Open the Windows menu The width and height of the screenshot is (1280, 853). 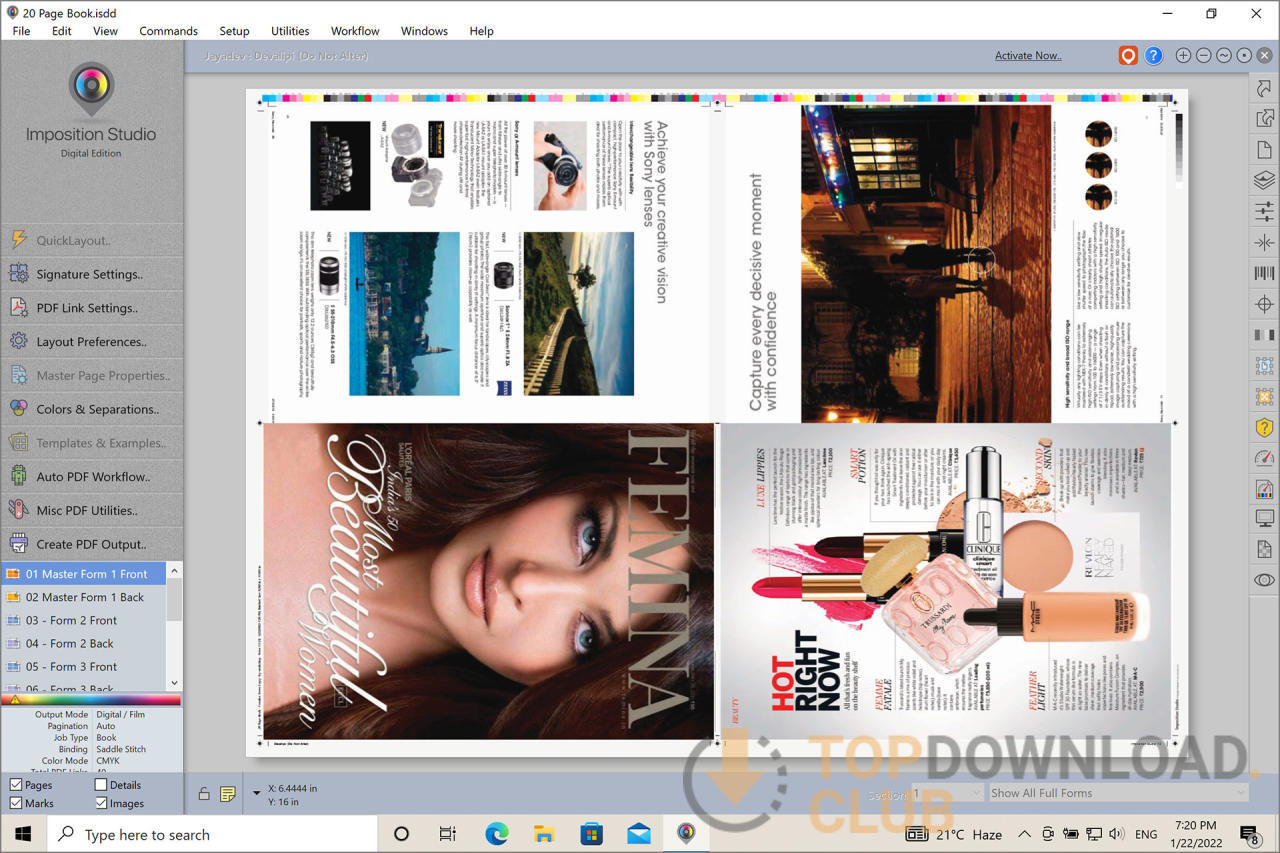click(x=424, y=31)
